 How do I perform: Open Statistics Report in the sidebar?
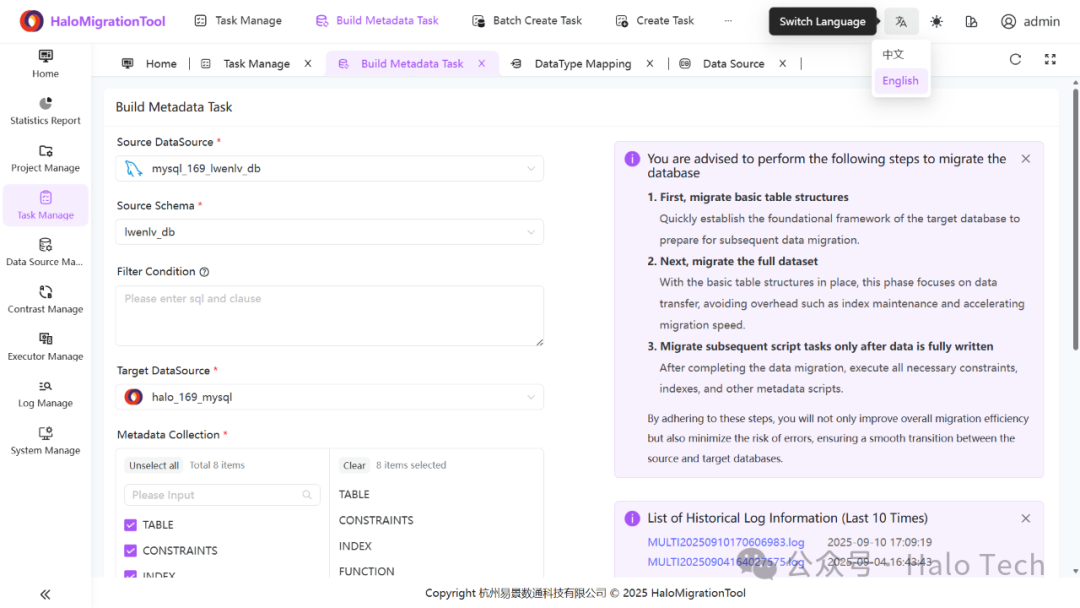coord(45,111)
